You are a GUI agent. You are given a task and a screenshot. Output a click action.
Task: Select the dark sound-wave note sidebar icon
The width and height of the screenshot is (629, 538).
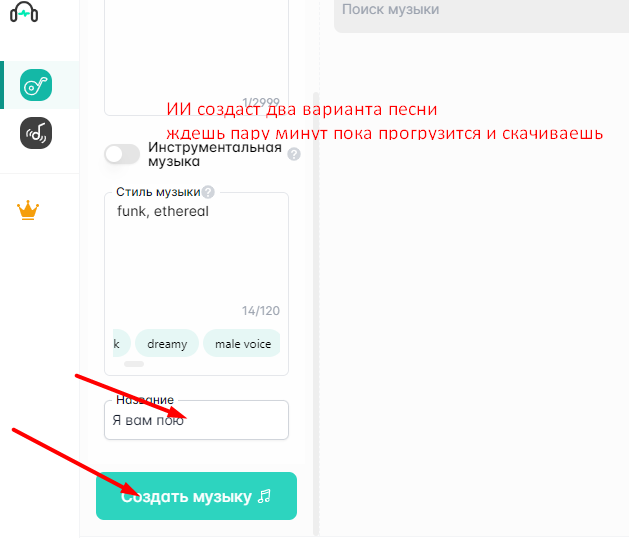point(36,133)
